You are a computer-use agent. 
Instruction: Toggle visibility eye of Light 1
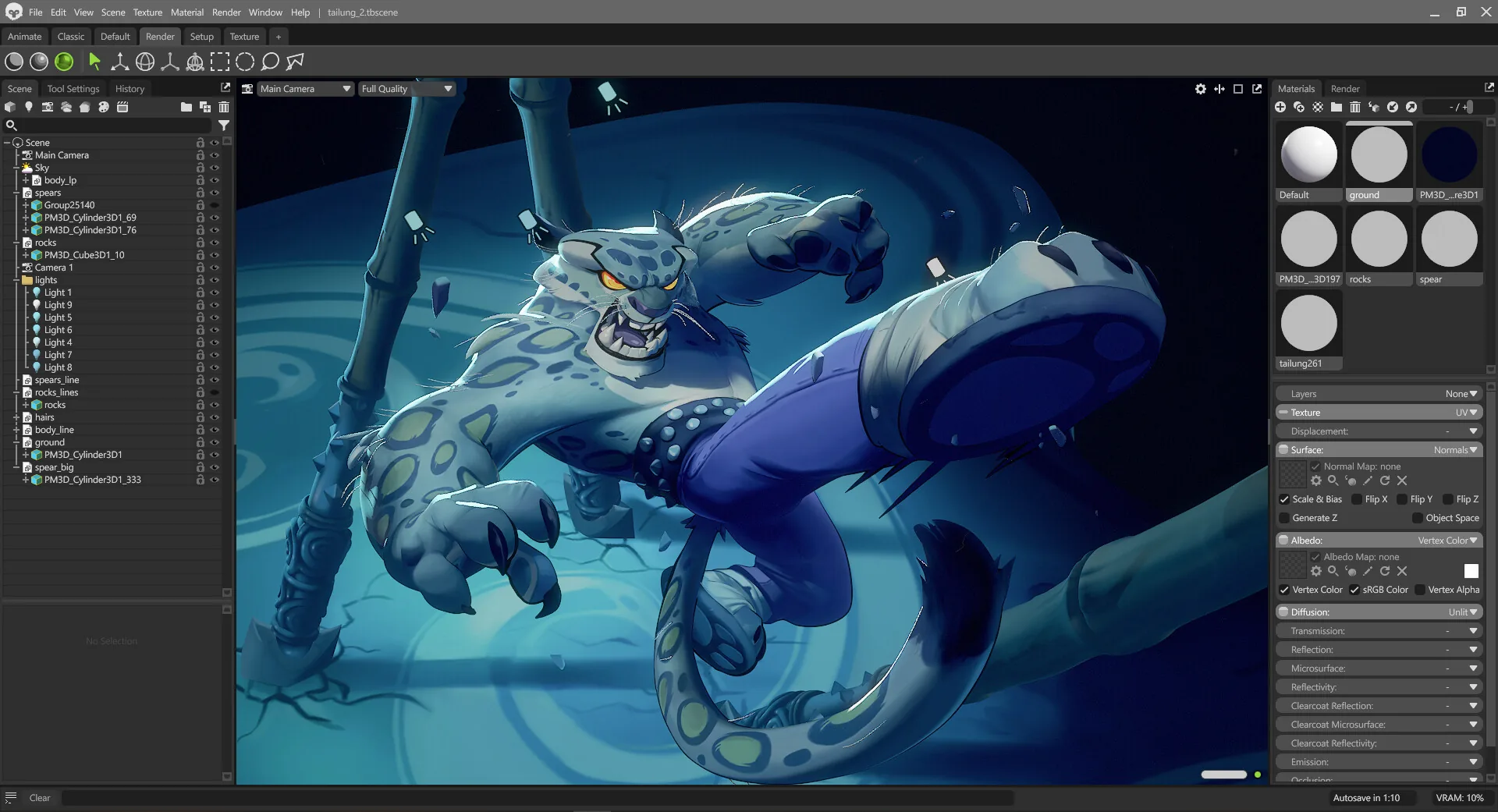tap(215, 293)
